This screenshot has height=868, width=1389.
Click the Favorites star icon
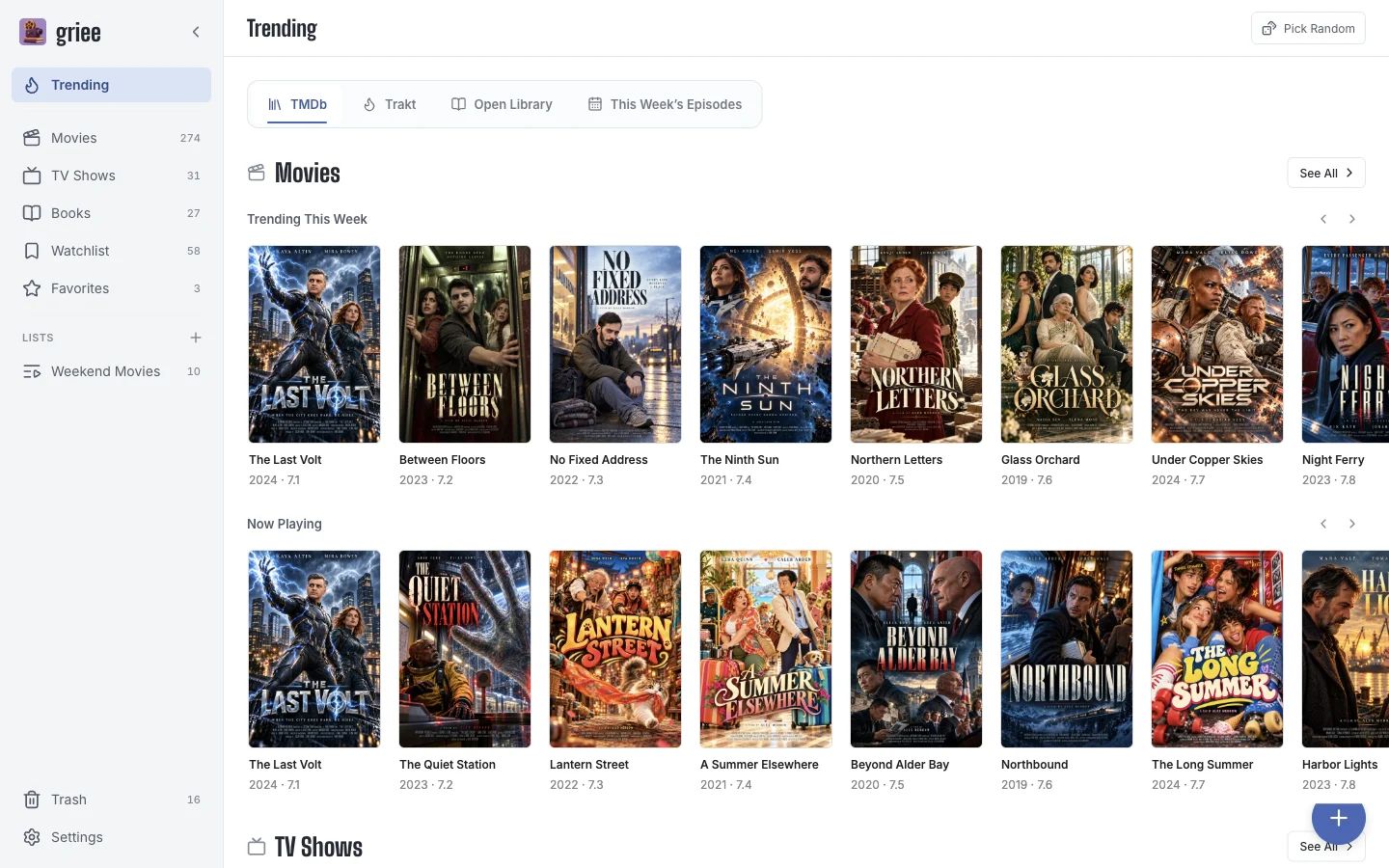tap(32, 288)
